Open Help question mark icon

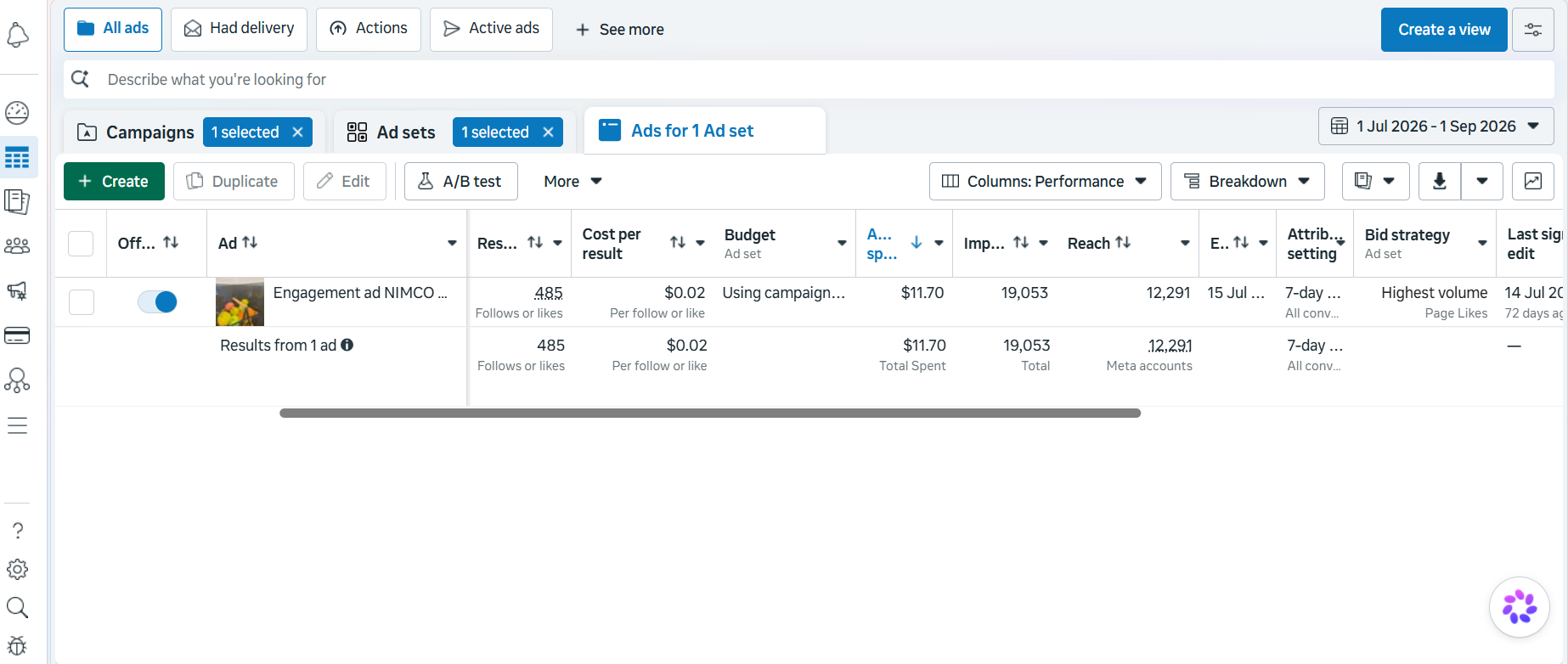[x=17, y=531]
